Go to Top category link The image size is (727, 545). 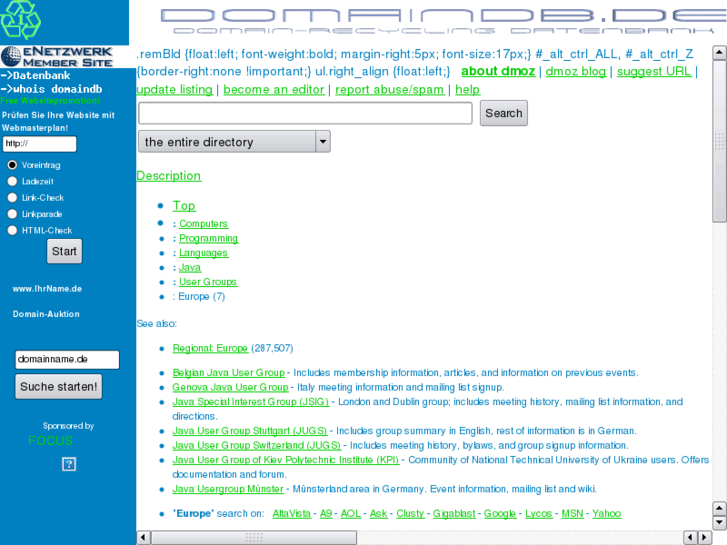184,205
